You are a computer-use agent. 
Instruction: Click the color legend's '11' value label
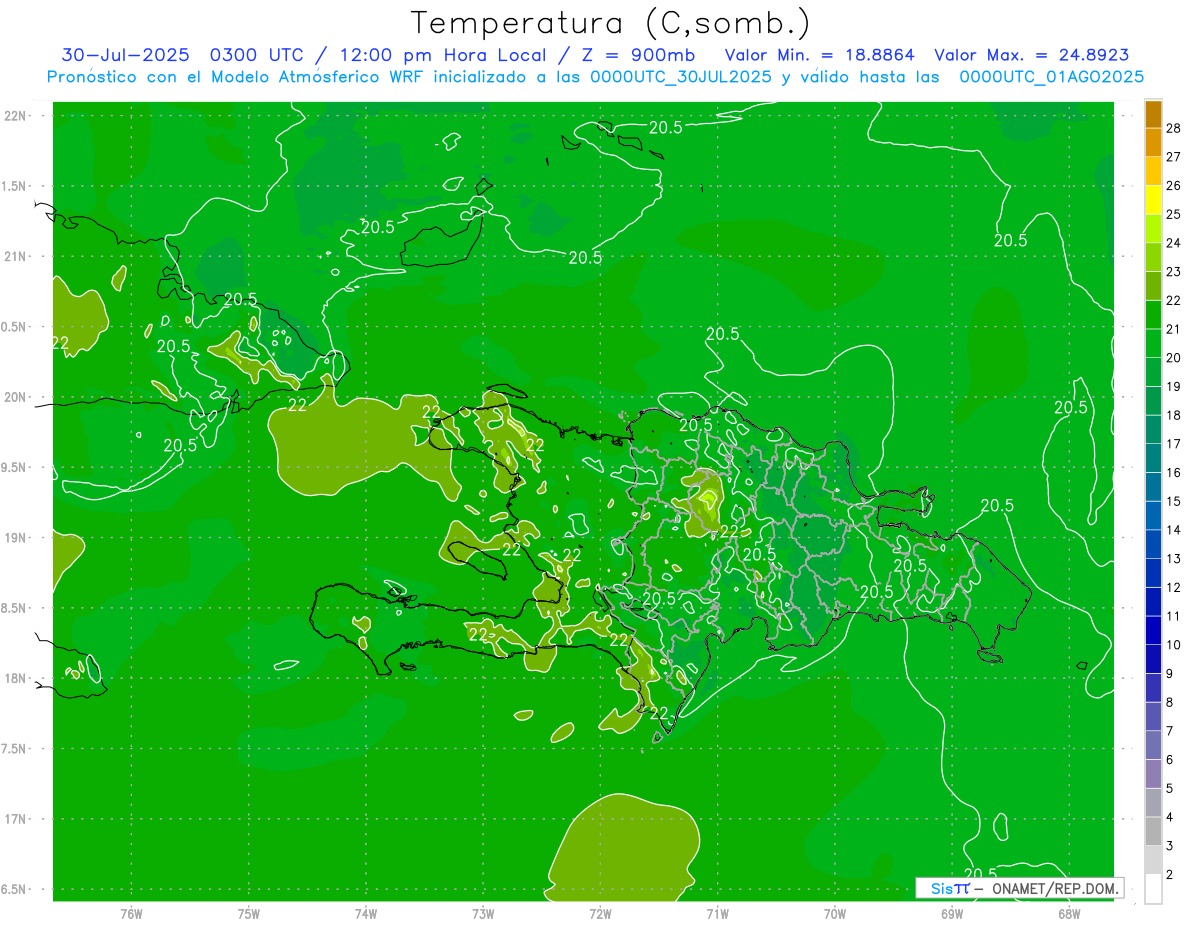[x=1174, y=616]
